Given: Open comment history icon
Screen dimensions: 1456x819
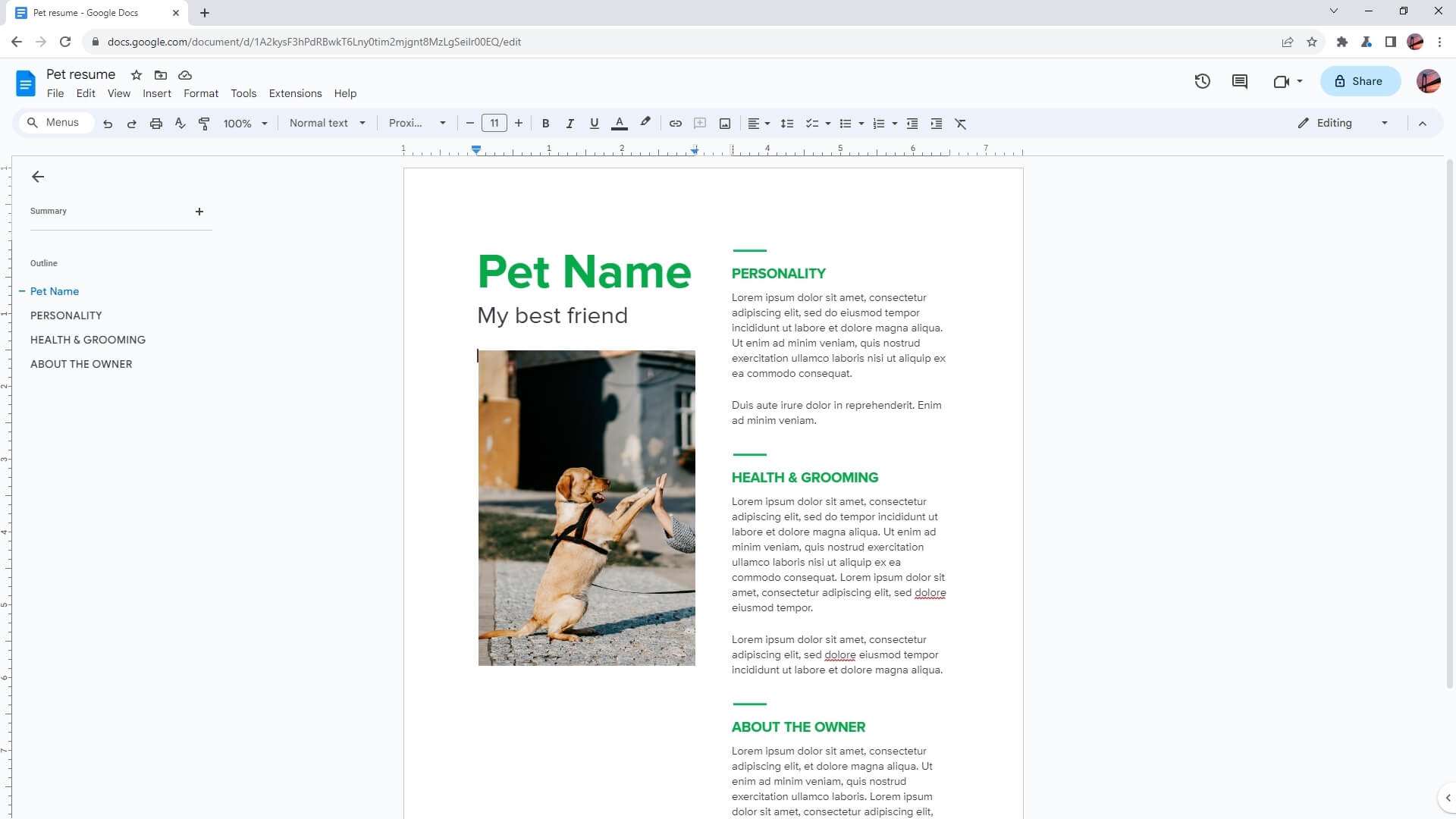Looking at the screenshot, I should [x=1240, y=81].
